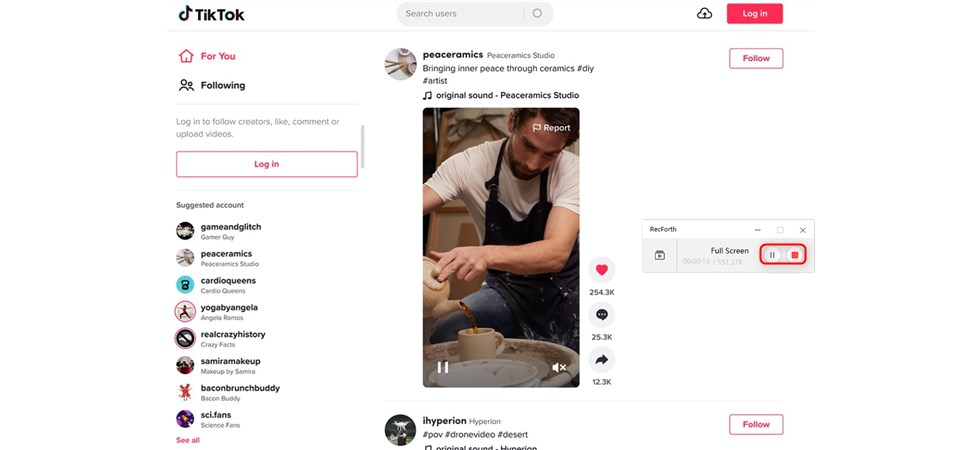This screenshot has width=980, height=450.
Task: Click the baconbrunchbuddy avatar
Action: coord(185,392)
